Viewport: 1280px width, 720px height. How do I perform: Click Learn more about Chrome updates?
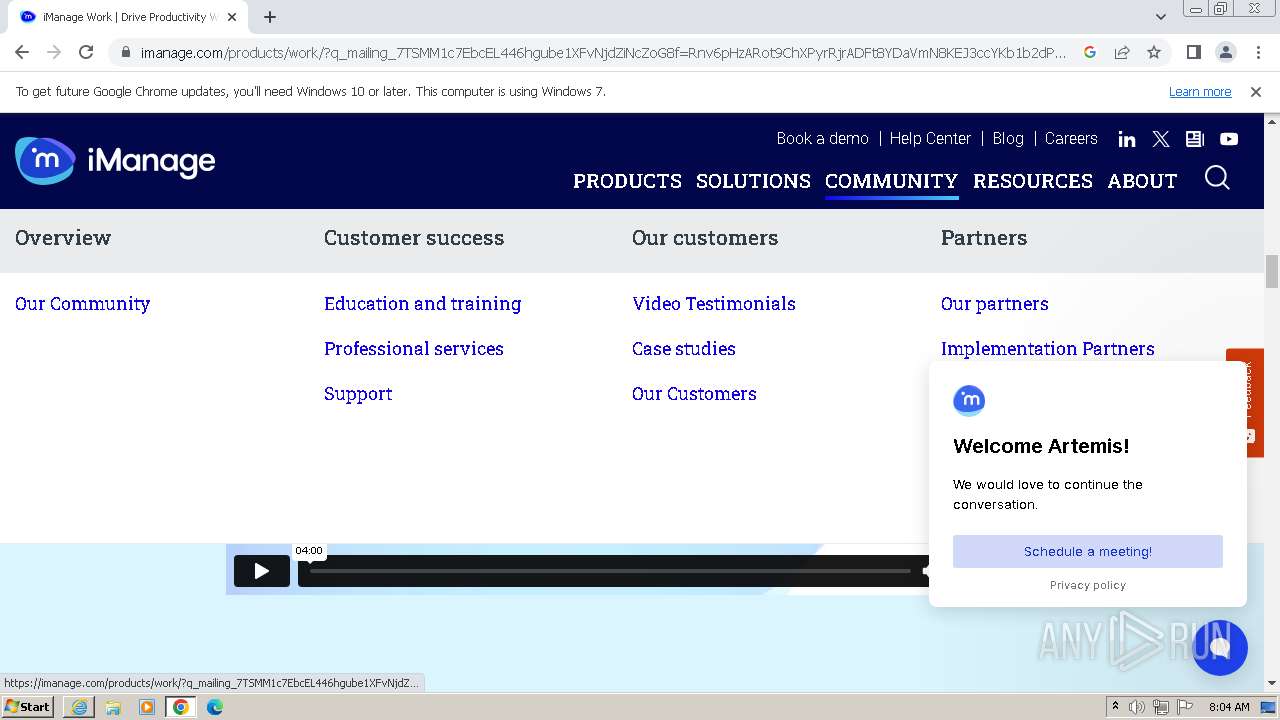[1200, 92]
